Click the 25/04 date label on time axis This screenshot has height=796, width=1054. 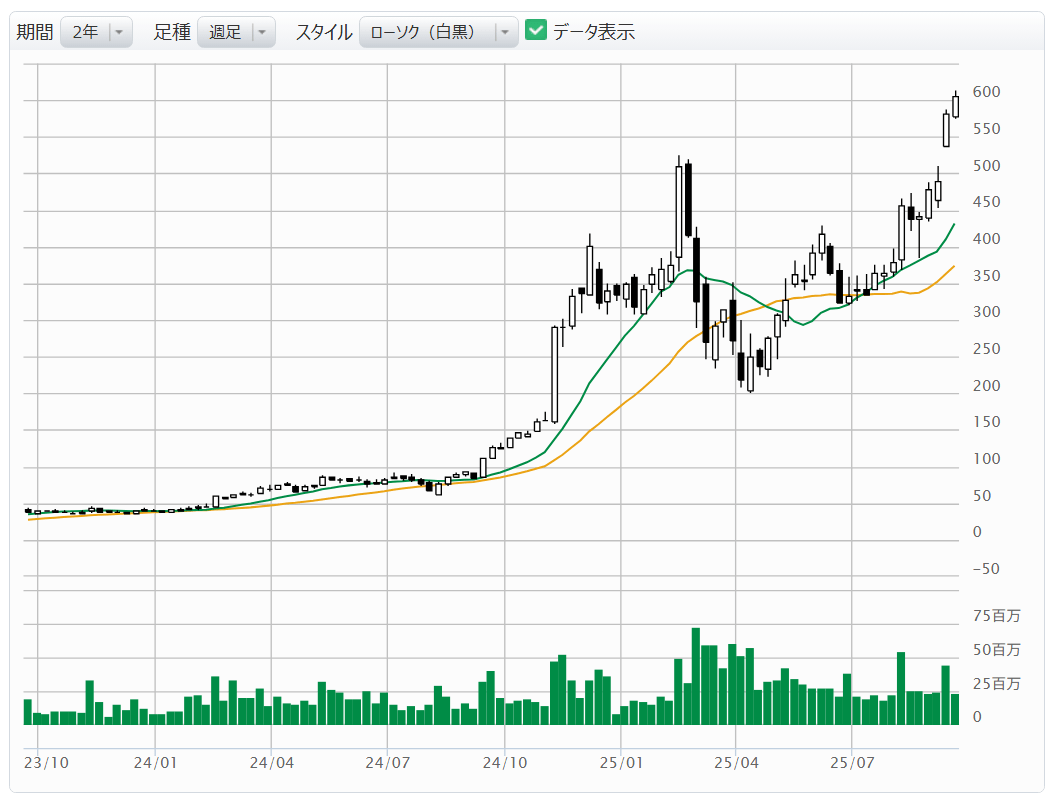click(735, 762)
